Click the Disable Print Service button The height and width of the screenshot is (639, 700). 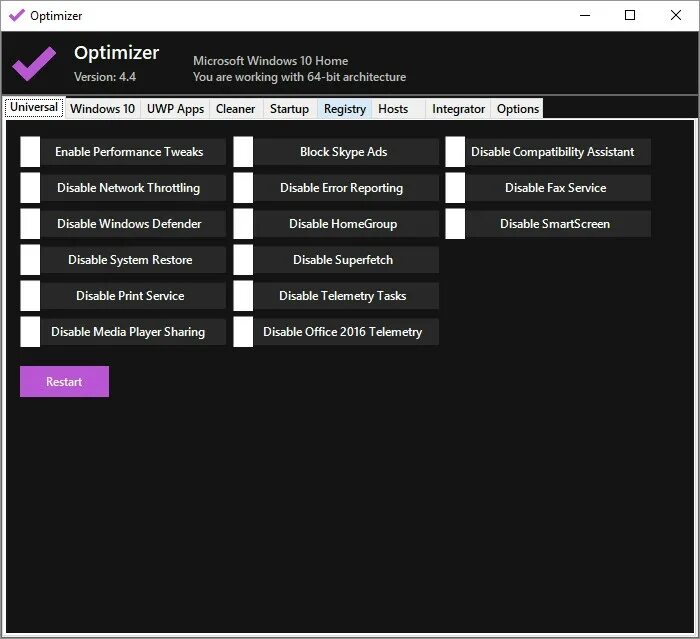(133, 296)
